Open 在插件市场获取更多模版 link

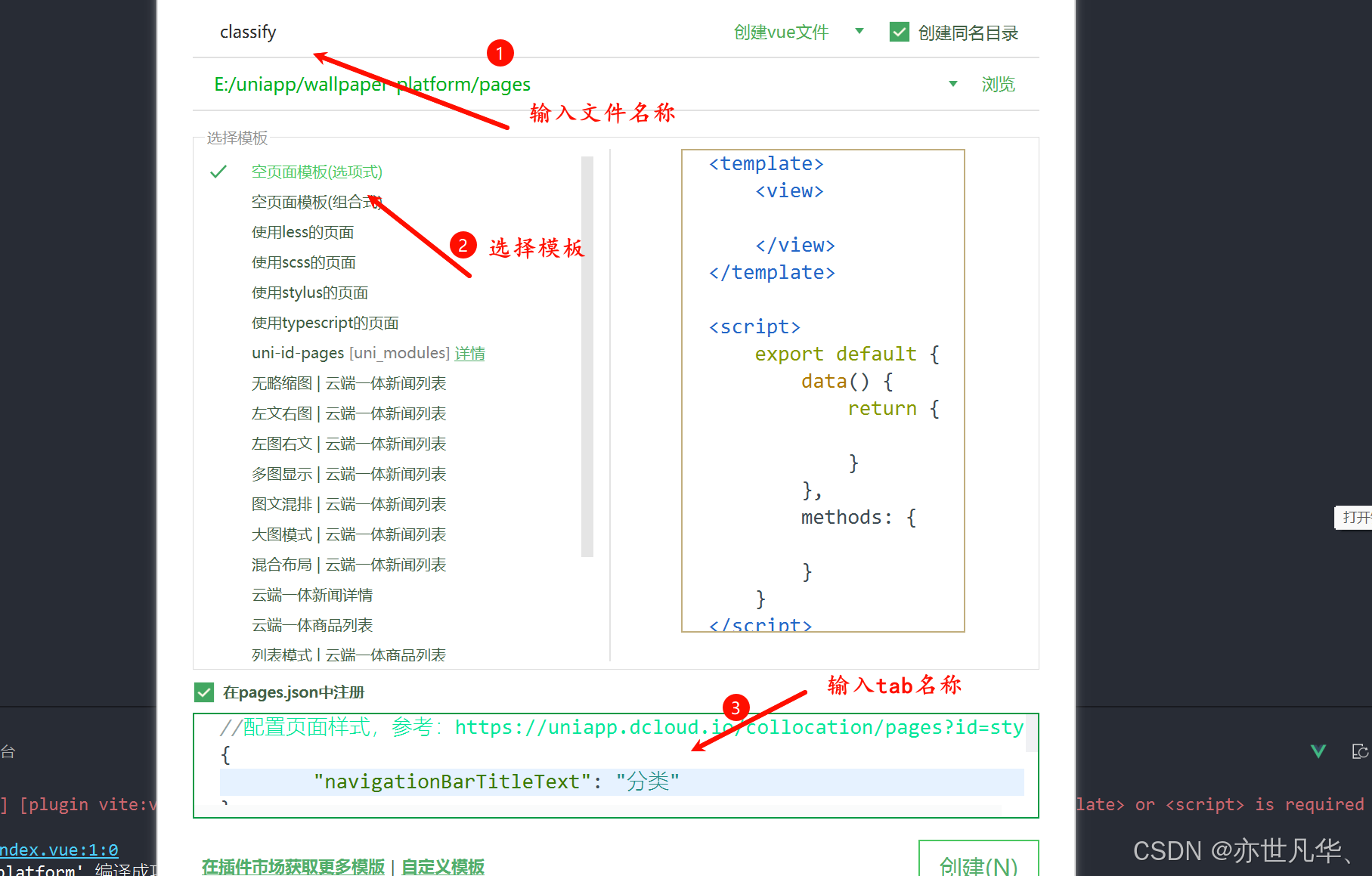click(293, 866)
